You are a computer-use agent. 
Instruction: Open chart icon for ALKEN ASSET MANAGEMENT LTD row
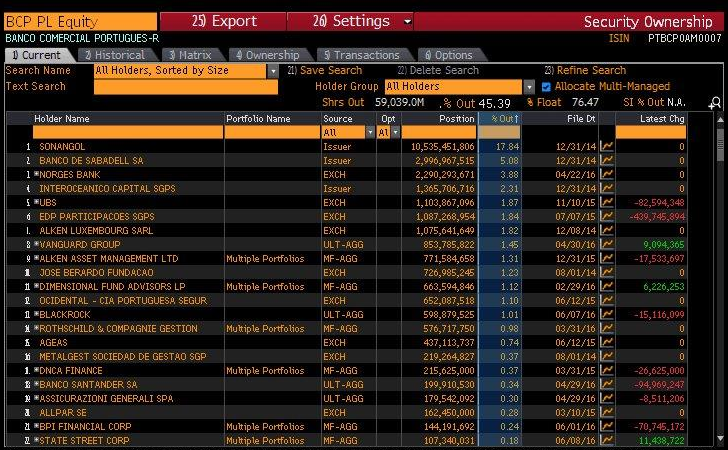coord(606,258)
